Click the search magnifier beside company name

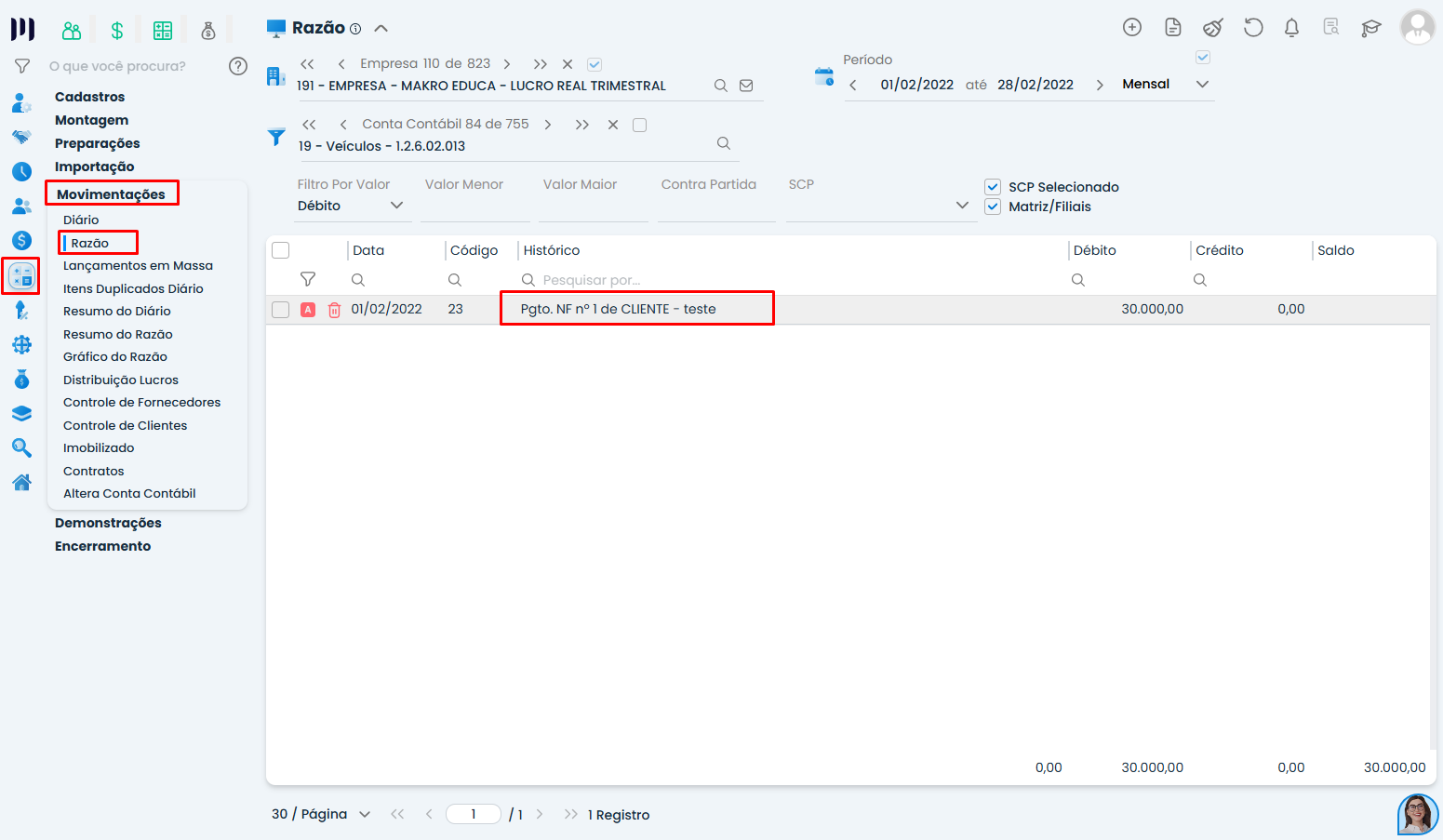tap(721, 86)
